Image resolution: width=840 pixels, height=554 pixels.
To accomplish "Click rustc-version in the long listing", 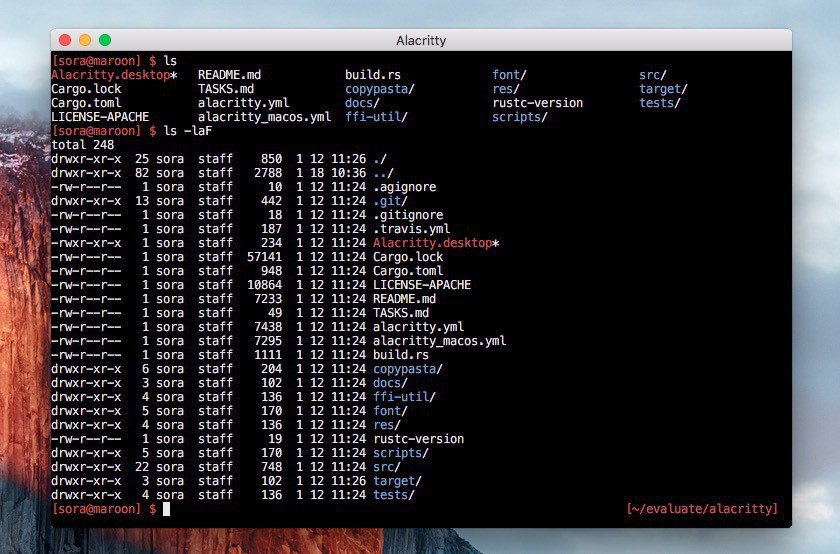I will [x=418, y=438].
